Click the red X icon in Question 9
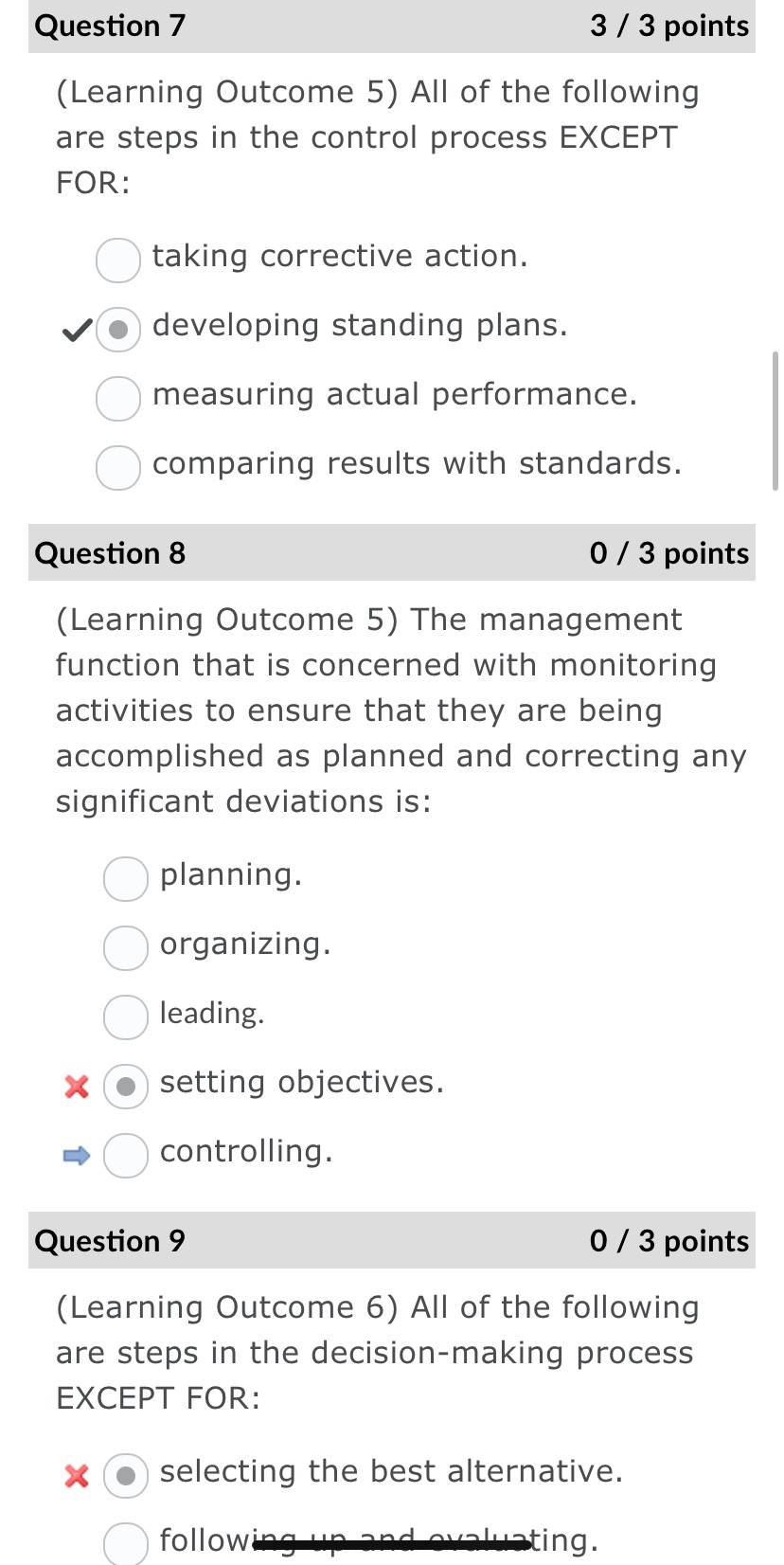 pos(77,1476)
